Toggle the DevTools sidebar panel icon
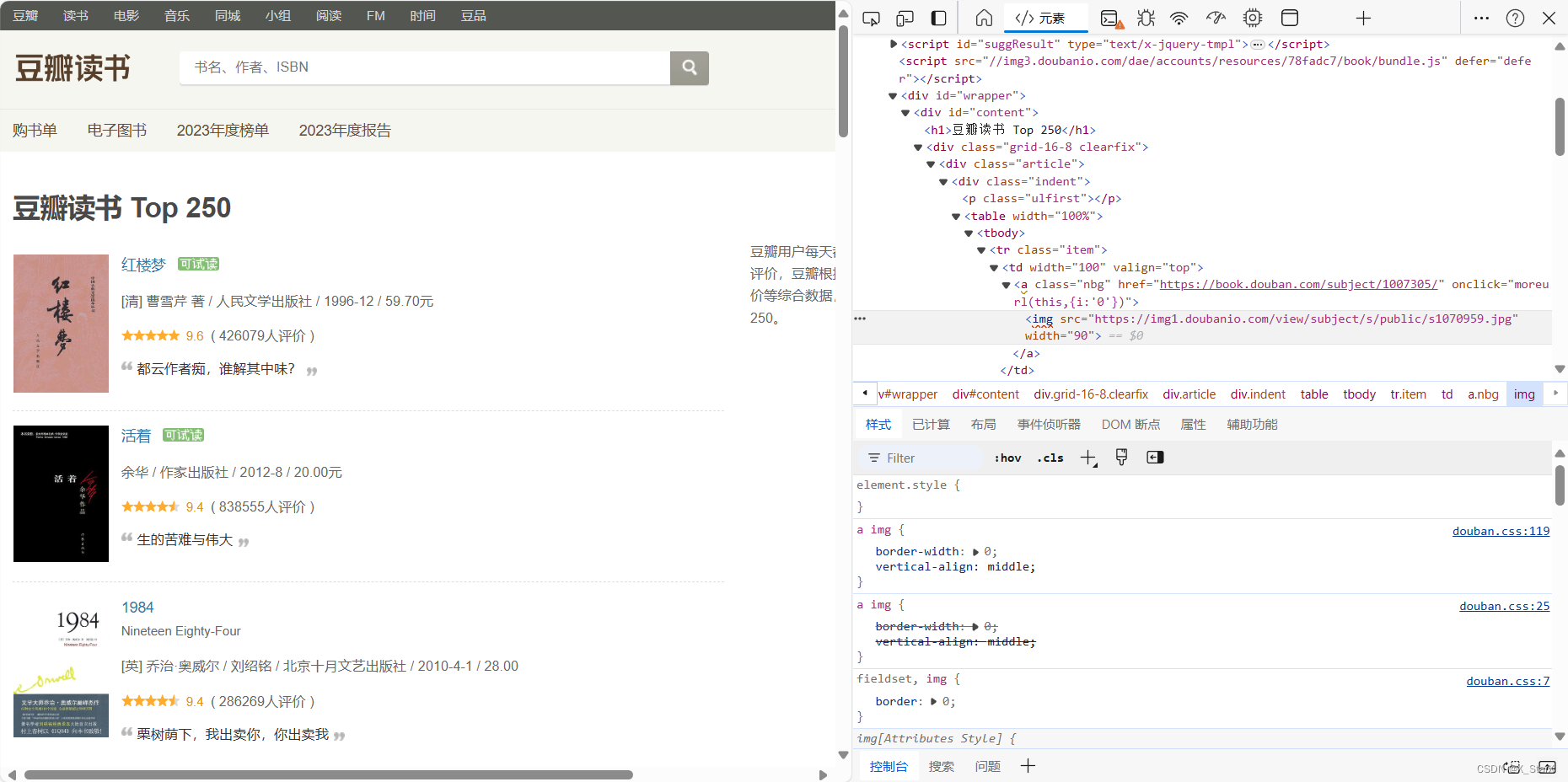1568x782 pixels. [x=938, y=18]
